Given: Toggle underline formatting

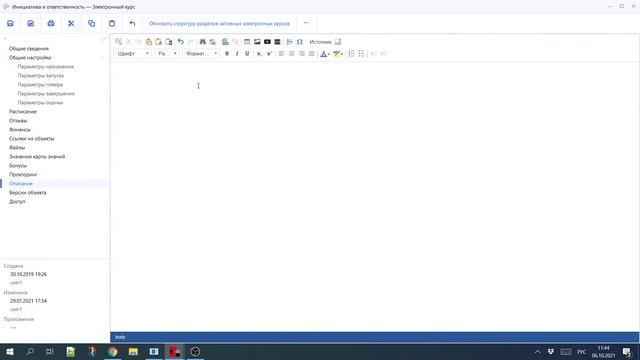Looking at the screenshot, I should pos(247,53).
